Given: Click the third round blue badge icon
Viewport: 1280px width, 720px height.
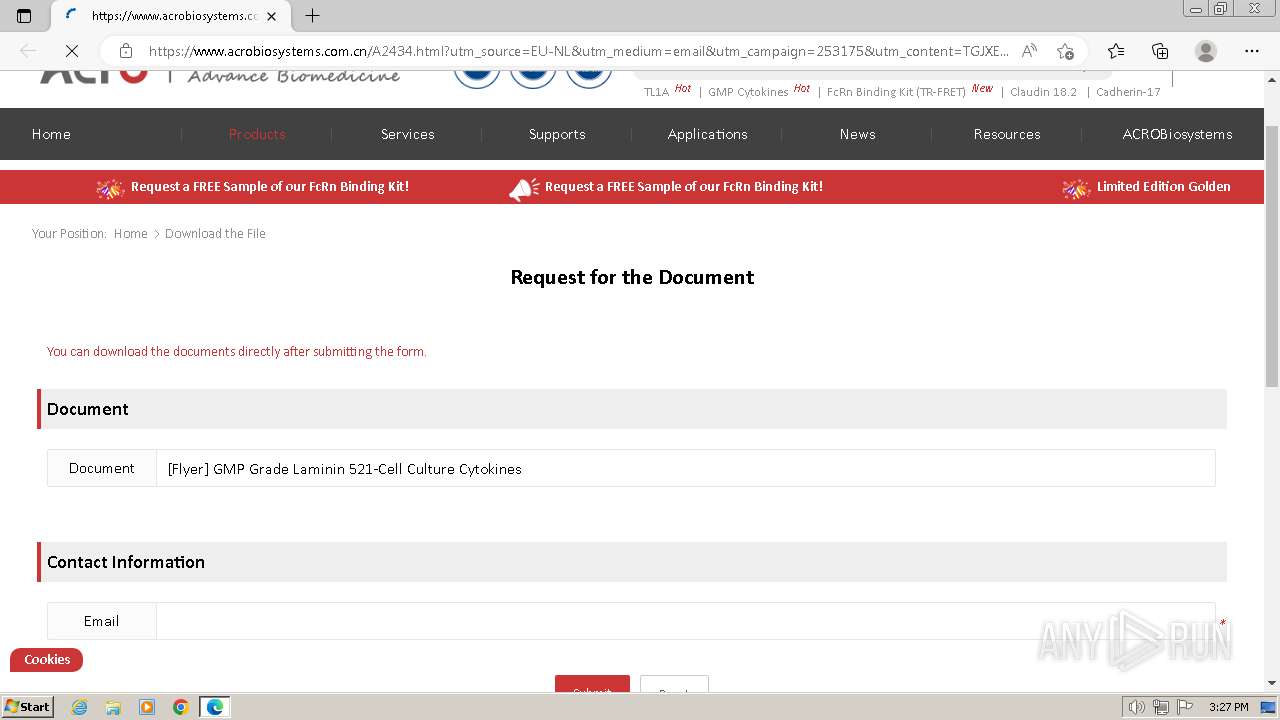Looking at the screenshot, I should 589,79.
